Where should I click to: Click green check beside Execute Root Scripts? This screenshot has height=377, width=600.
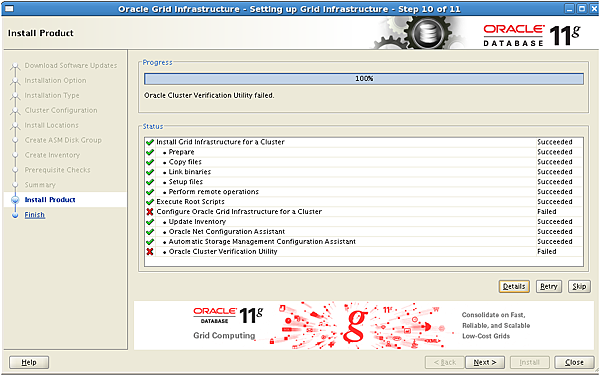tap(150, 202)
